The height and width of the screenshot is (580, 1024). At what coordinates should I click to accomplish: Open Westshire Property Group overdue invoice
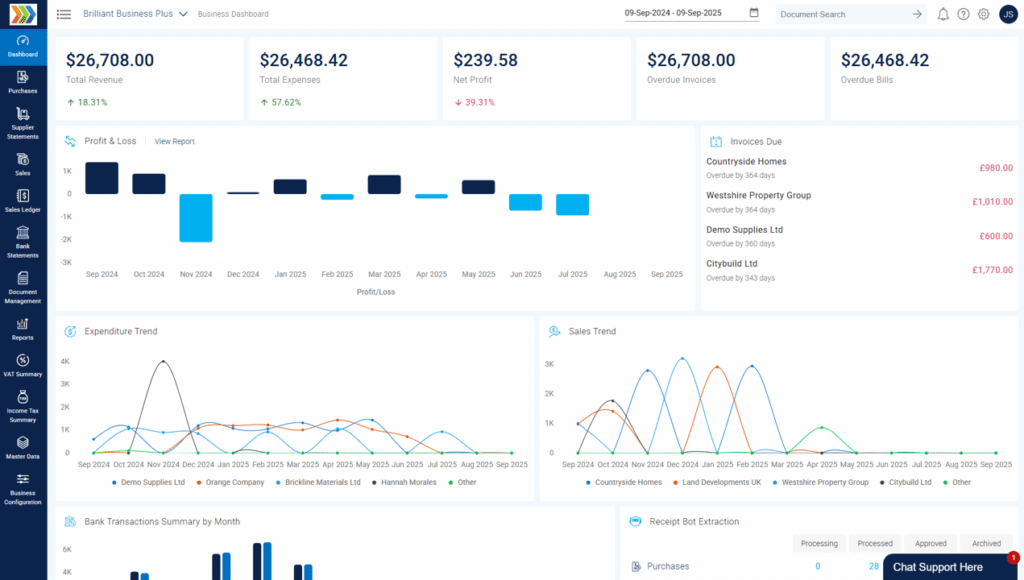[859, 202]
